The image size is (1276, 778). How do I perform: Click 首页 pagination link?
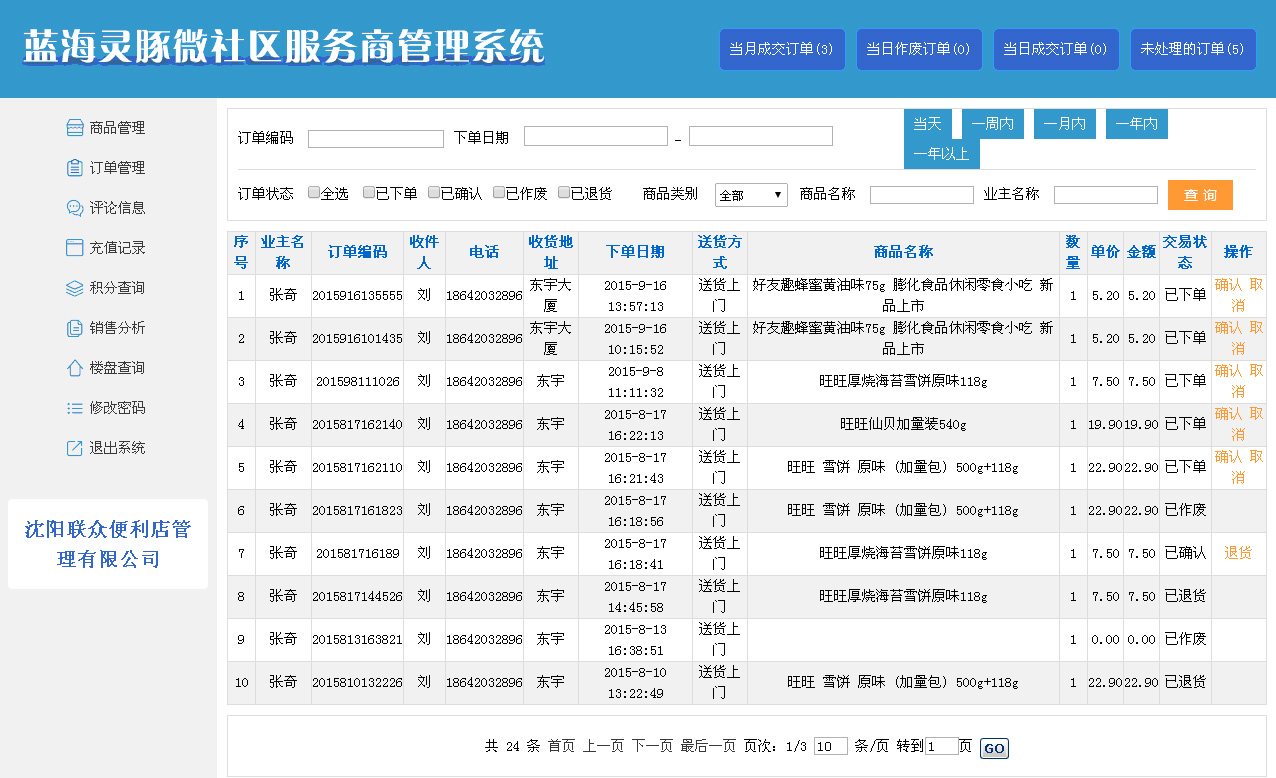tap(561, 746)
